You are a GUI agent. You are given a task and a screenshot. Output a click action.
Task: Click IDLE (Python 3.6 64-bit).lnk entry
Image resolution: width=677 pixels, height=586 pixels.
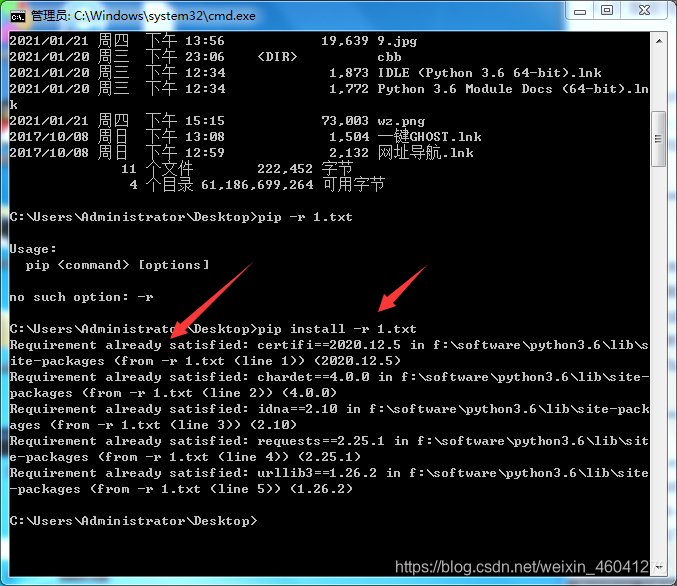tap(489, 73)
